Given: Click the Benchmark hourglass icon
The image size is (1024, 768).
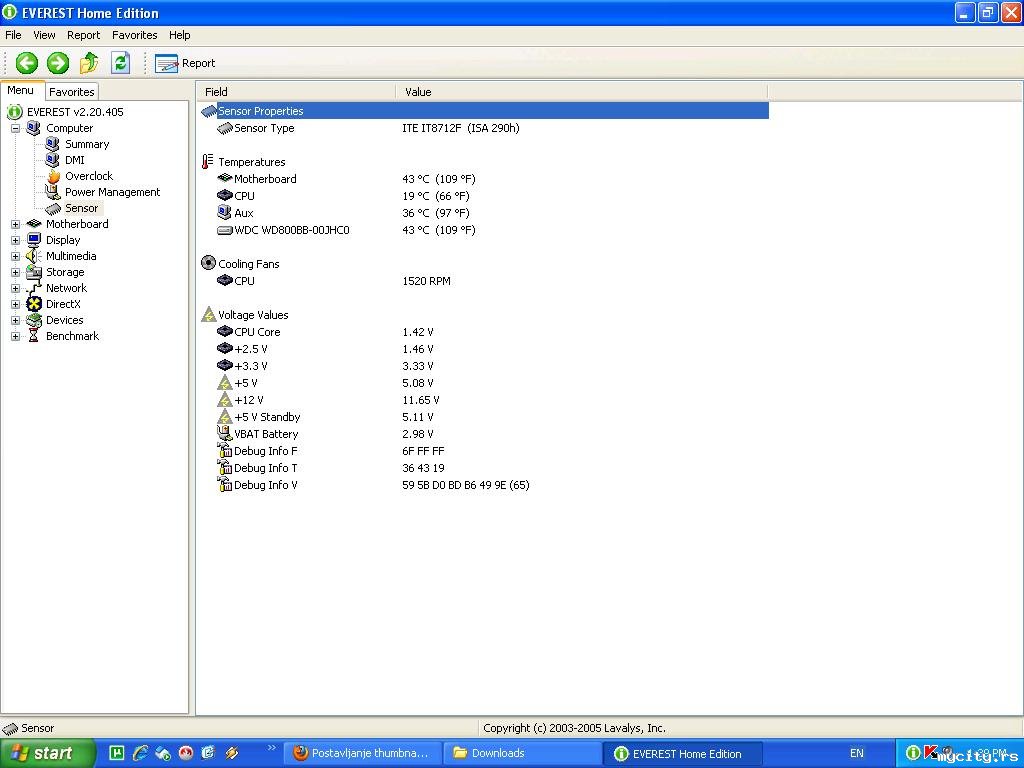Looking at the screenshot, I should click(x=34, y=336).
